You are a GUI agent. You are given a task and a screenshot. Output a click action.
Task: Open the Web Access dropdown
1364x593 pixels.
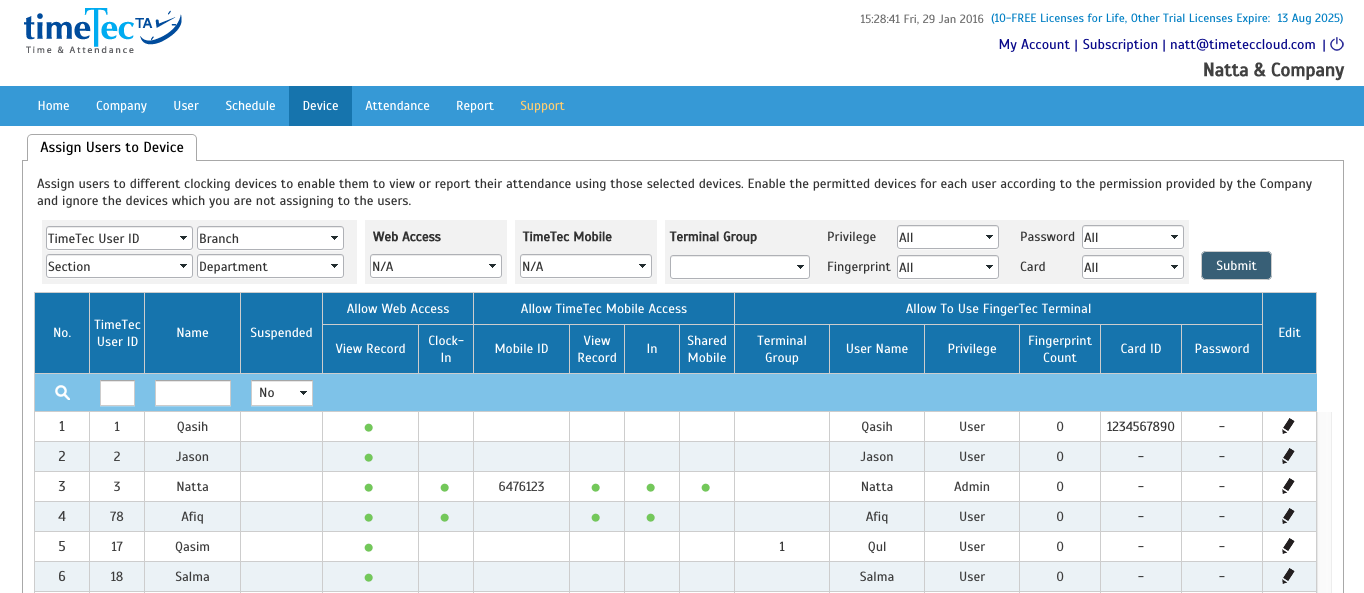pyautogui.click(x=435, y=266)
